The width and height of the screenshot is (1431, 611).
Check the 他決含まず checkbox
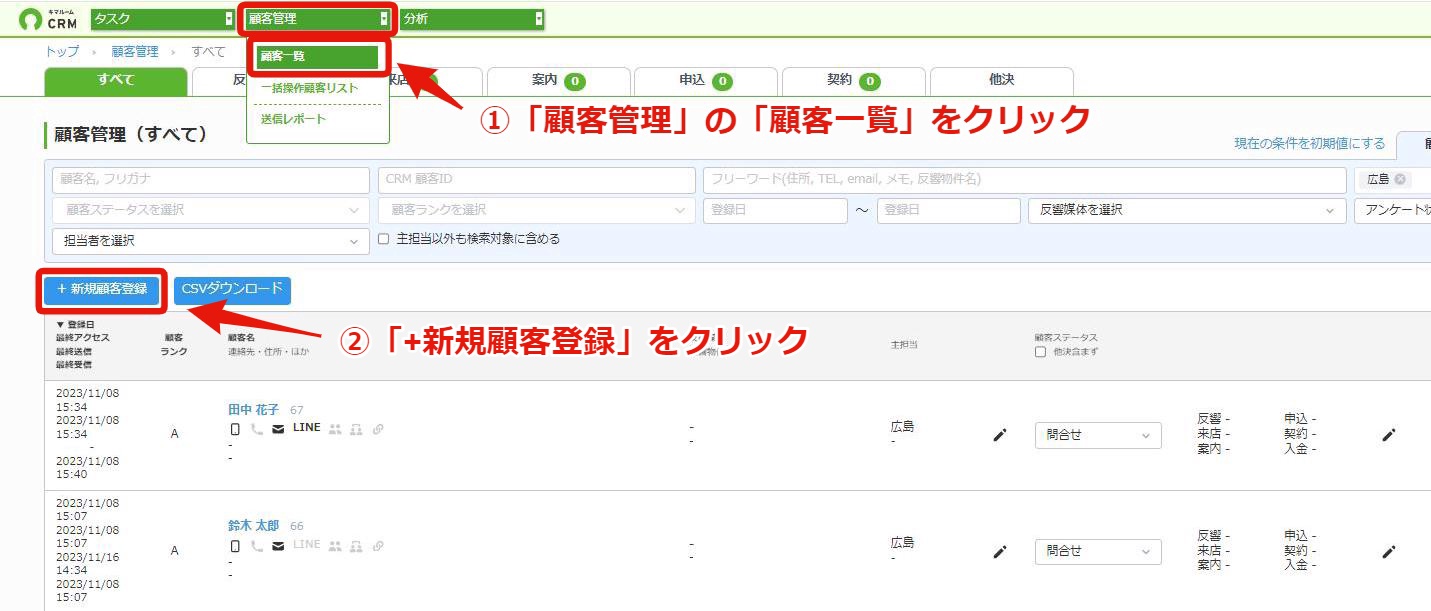click(x=1040, y=352)
